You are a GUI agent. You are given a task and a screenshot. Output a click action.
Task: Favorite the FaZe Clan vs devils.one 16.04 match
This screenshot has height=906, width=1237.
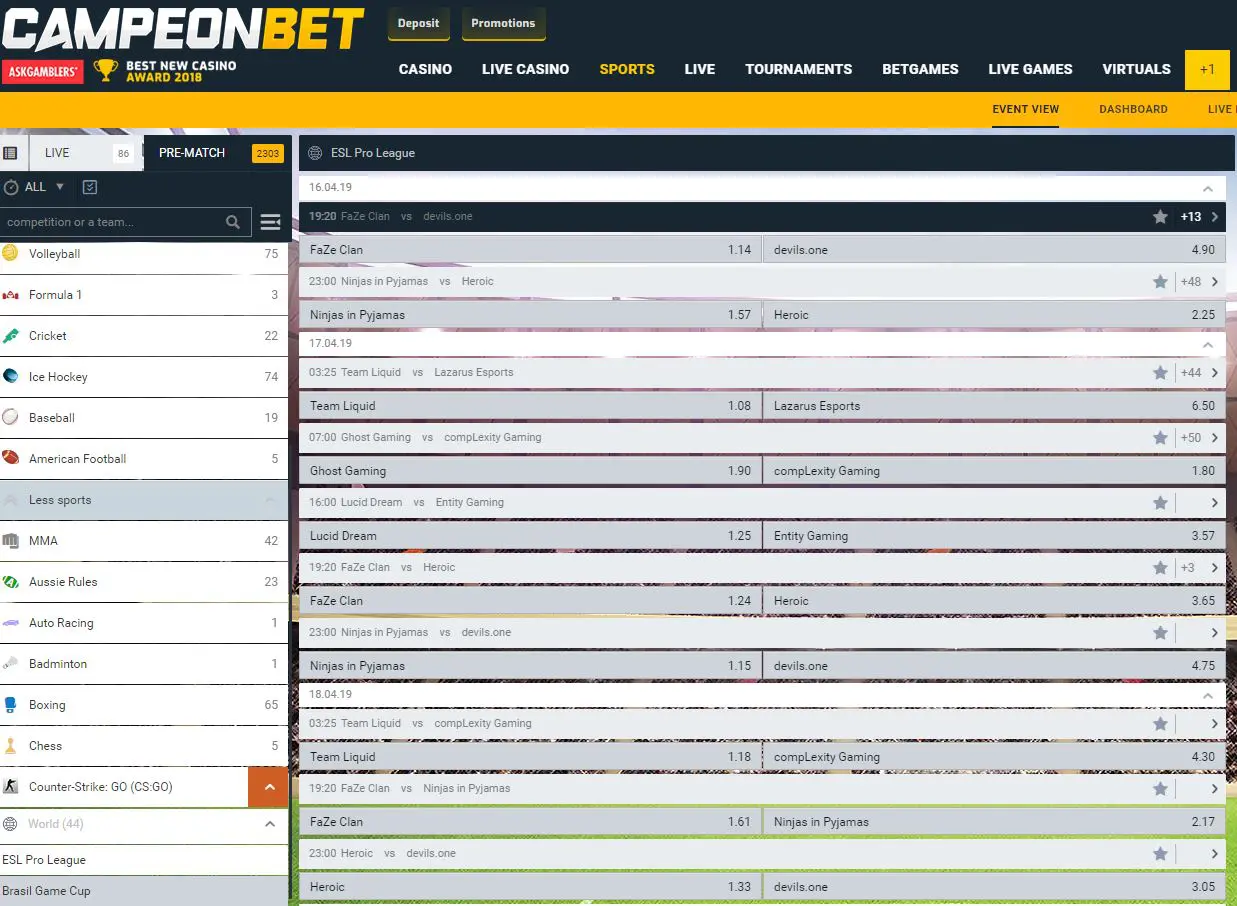[x=1160, y=217]
